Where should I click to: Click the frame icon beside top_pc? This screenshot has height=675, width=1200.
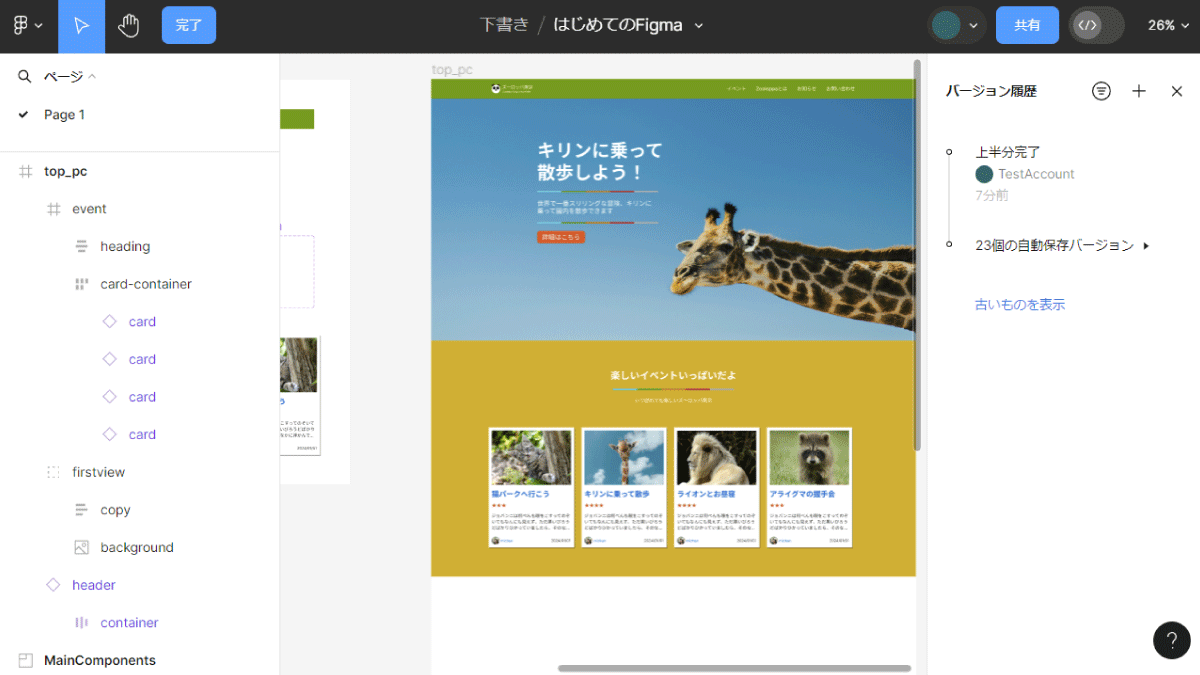point(25,171)
